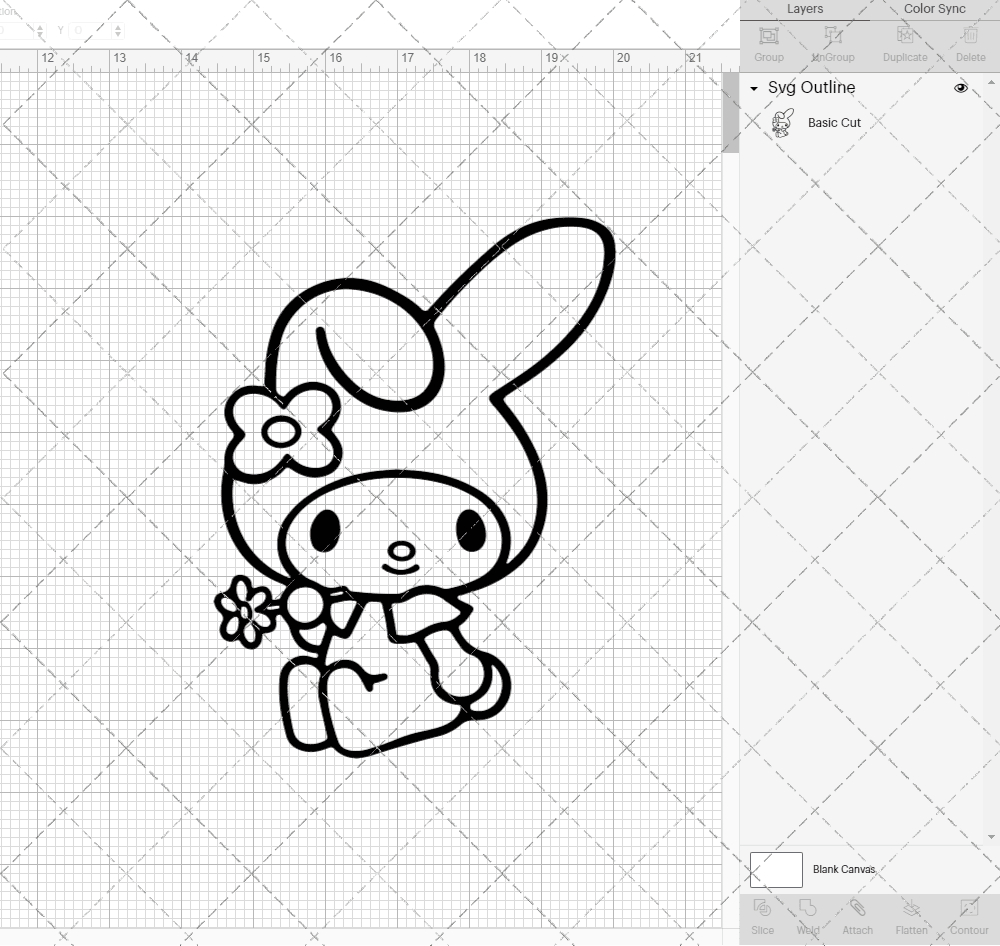Click the Blank Canvas swatch

tap(776, 869)
